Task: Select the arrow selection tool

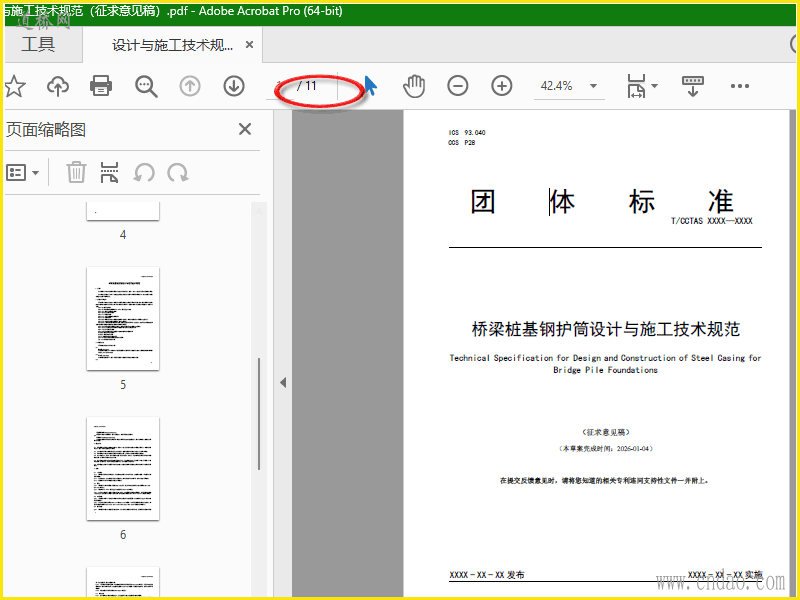Action: 370,85
